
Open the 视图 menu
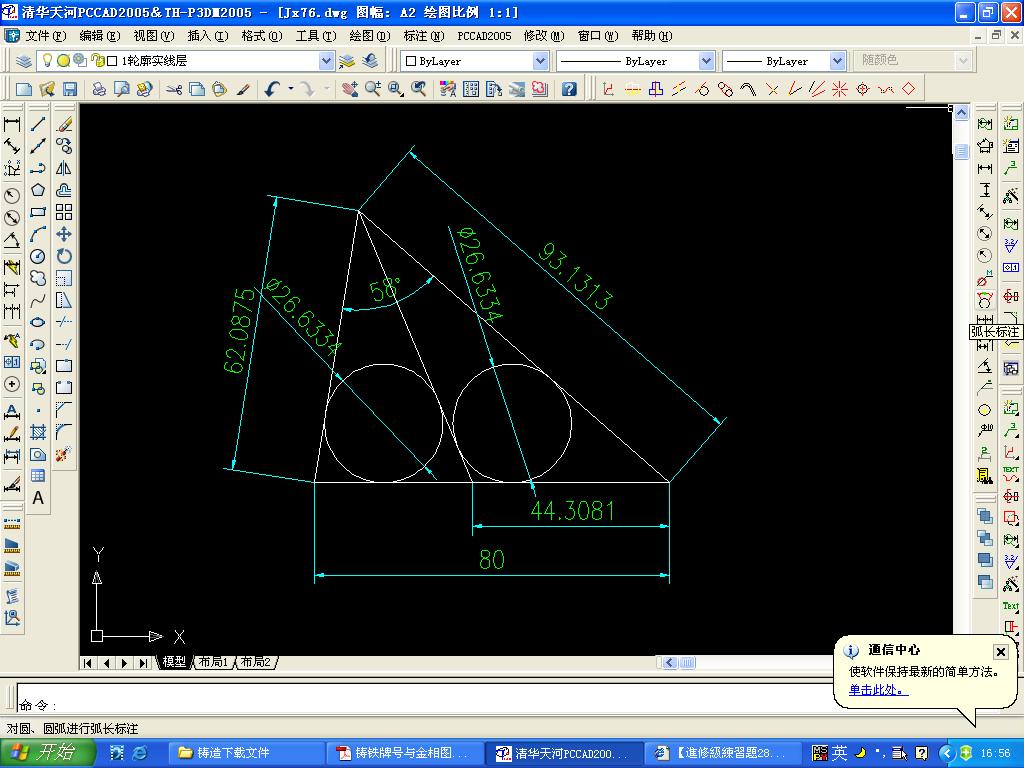pos(153,35)
